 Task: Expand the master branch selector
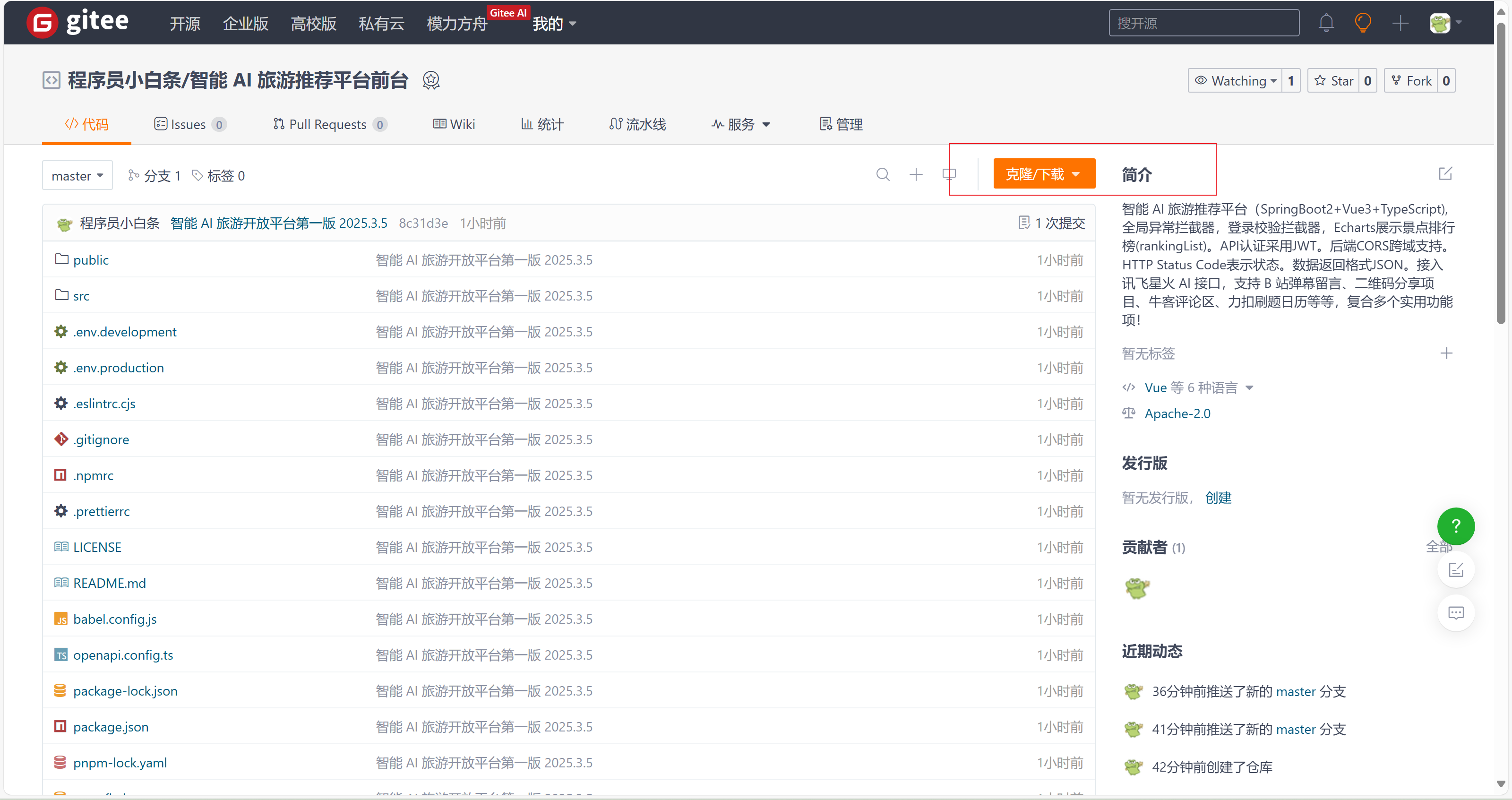(x=77, y=175)
